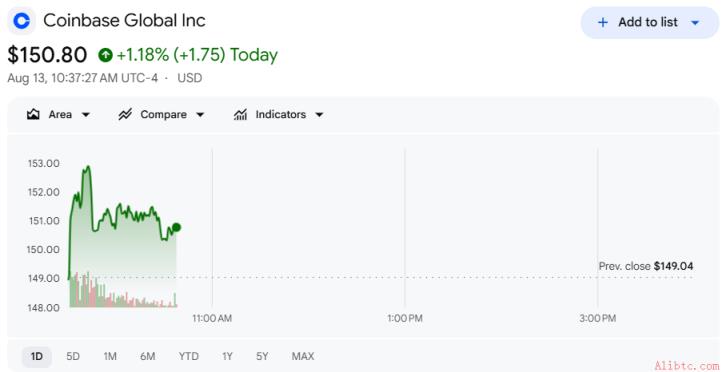Switch to the 5Y range tab
Viewport: 722px width, 372px height.
[x=262, y=356]
